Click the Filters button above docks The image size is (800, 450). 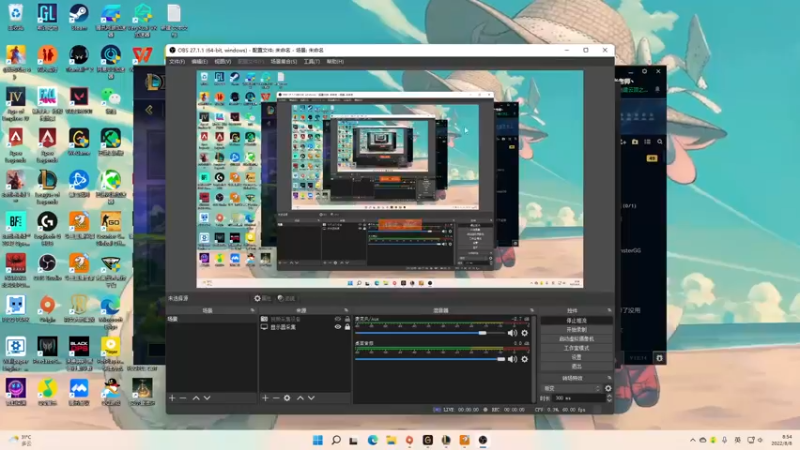tap(287, 298)
